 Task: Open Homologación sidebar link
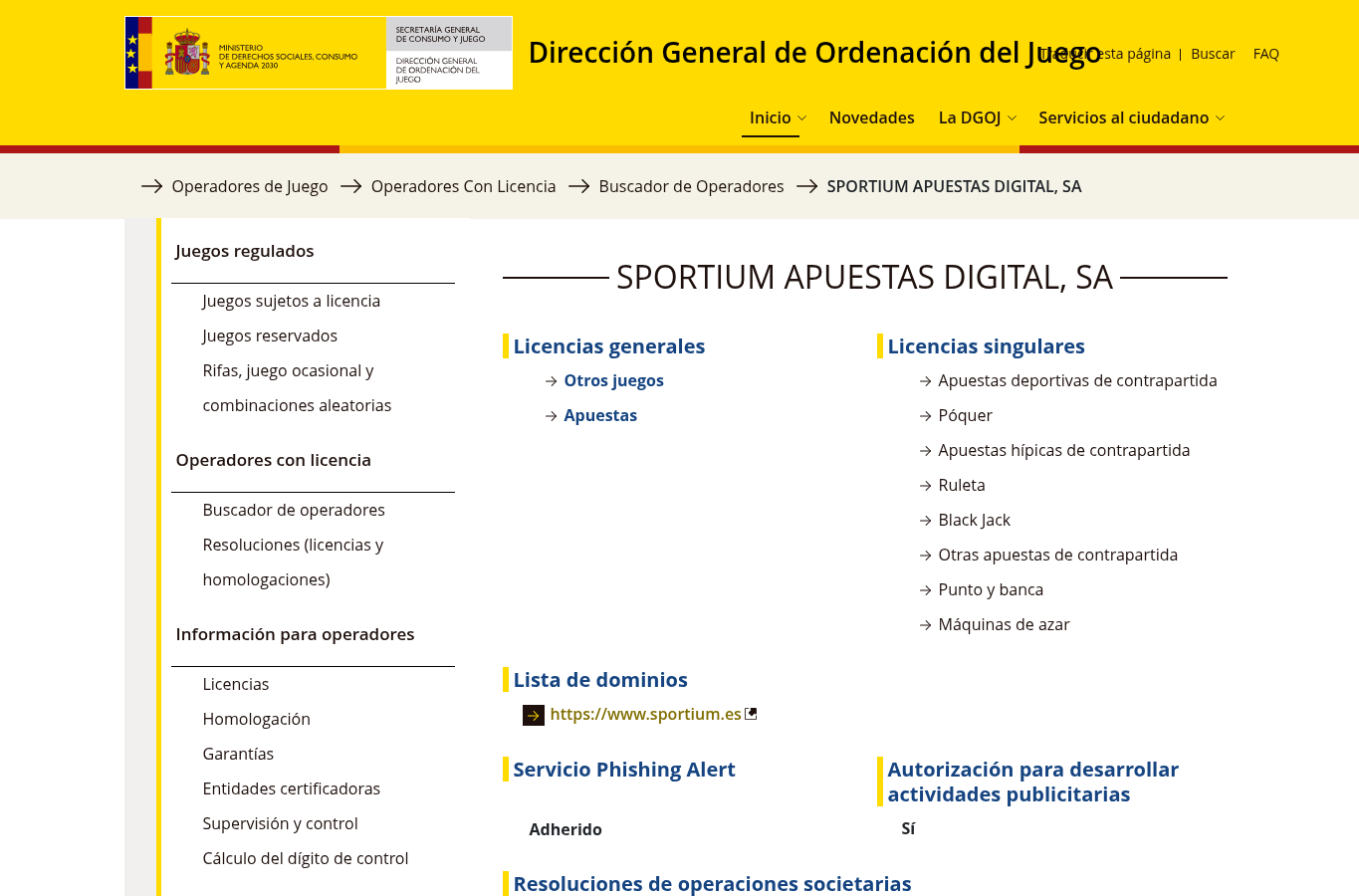(x=256, y=719)
